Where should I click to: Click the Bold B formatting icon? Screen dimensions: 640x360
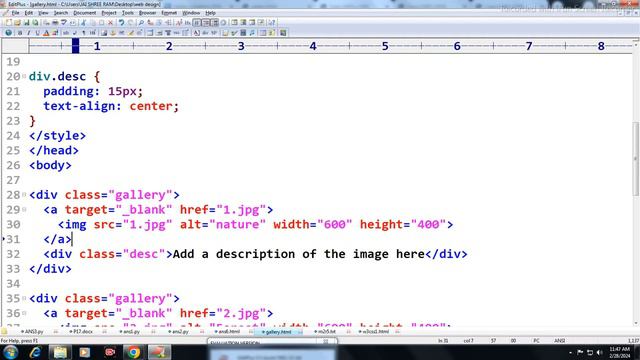[x=20, y=33]
